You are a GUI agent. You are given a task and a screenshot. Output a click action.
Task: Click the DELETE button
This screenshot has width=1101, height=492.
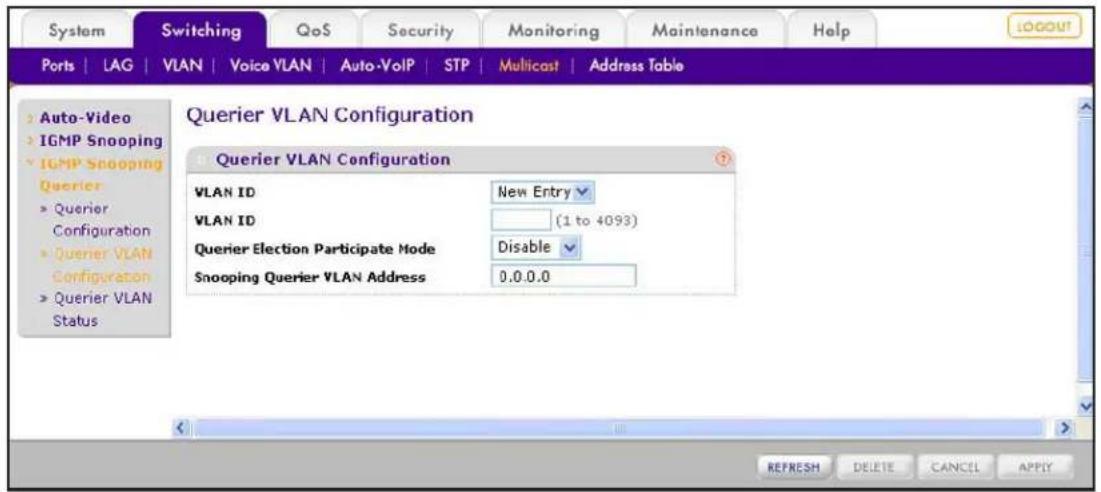point(873,466)
